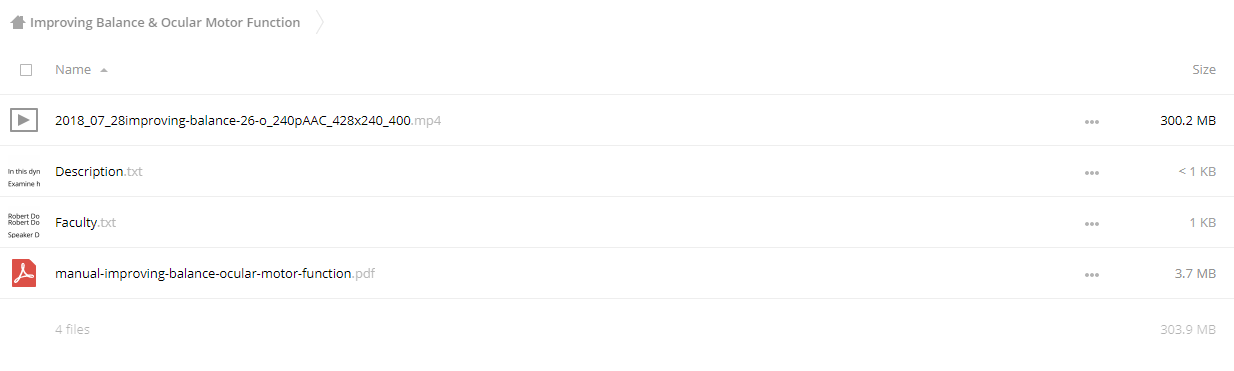Image resolution: width=1234 pixels, height=371 pixels.
Task: Open more options for Faculty.txt
Action: [1091, 224]
